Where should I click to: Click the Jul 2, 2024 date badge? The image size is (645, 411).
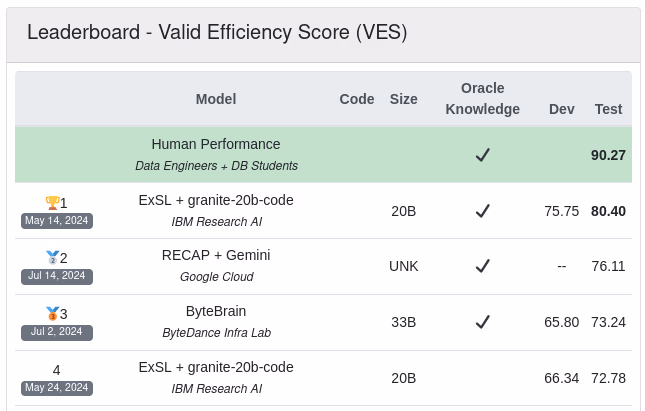pyautogui.click(x=57, y=332)
